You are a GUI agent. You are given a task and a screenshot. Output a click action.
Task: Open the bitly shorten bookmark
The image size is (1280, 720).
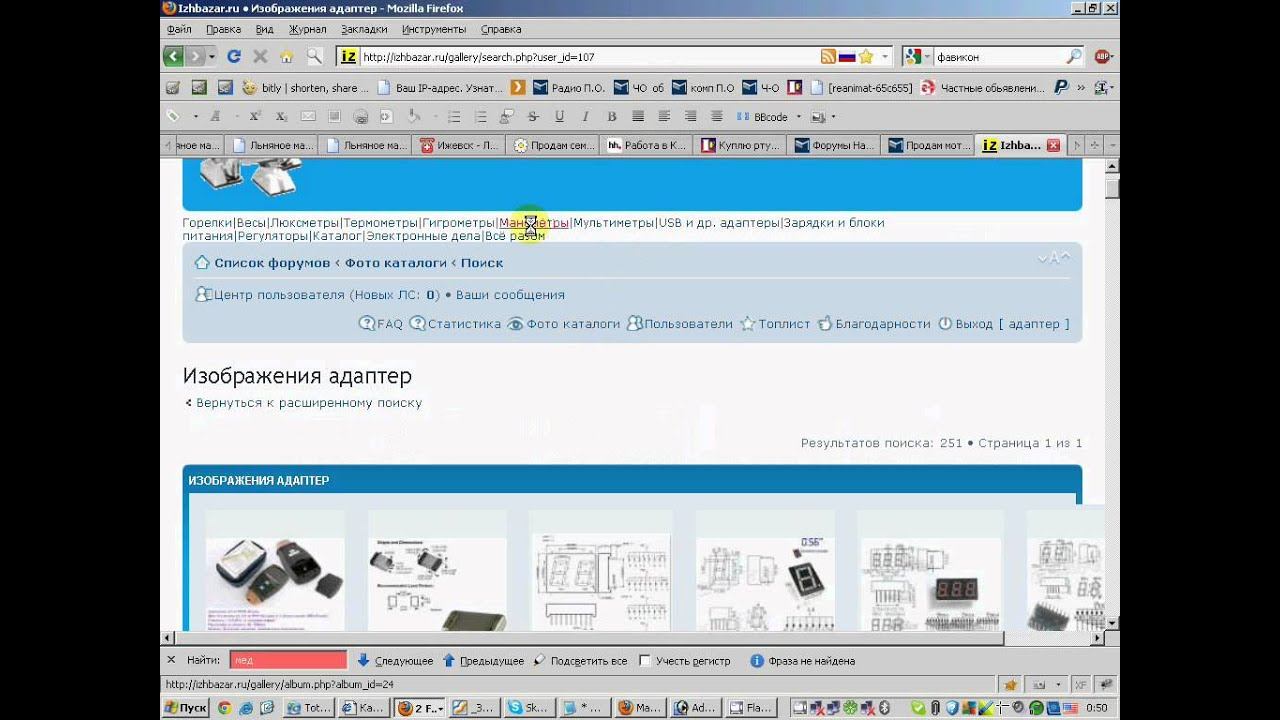[305, 88]
